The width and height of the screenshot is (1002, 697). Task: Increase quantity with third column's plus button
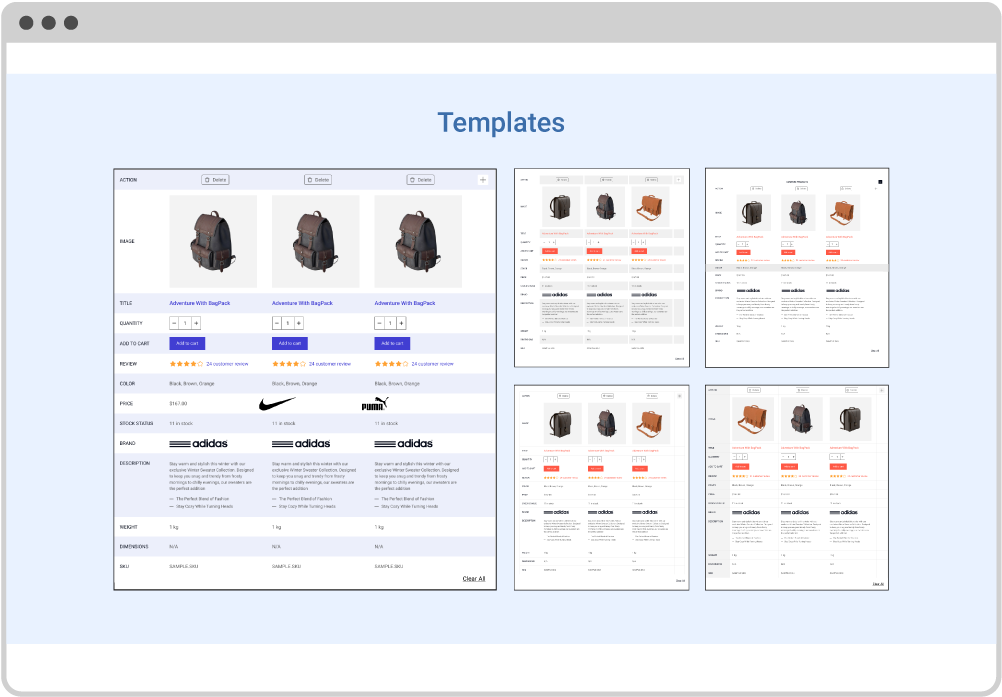[x=401, y=323]
